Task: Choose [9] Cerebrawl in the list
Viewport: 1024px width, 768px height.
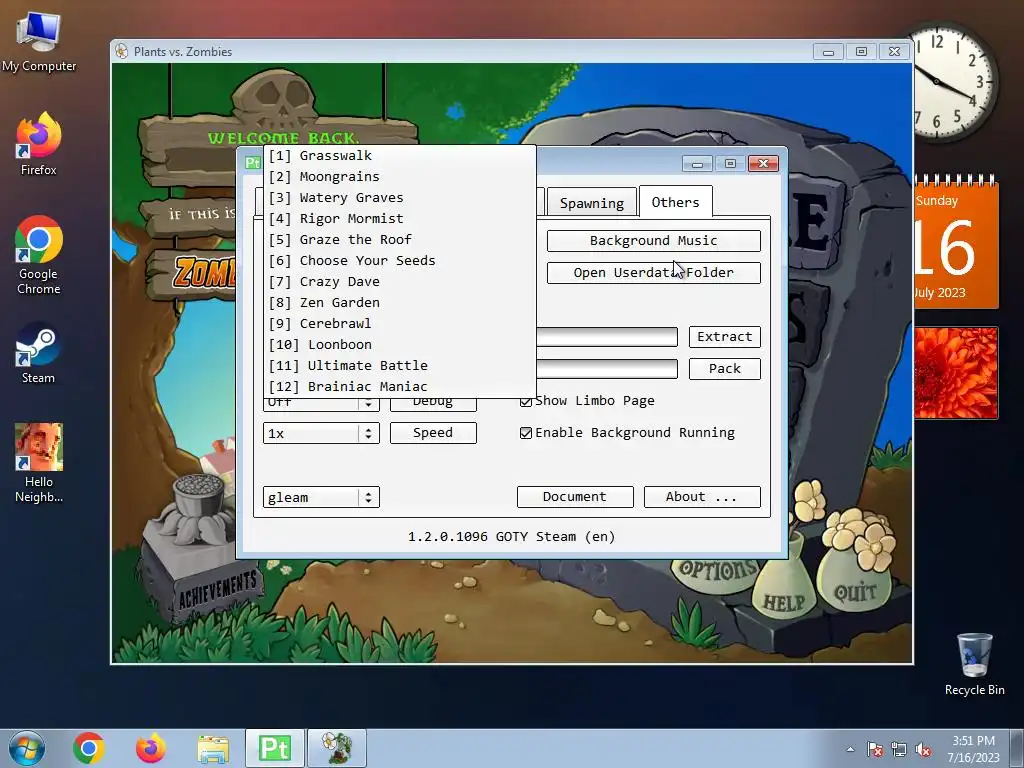Action: (x=399, y=323)
